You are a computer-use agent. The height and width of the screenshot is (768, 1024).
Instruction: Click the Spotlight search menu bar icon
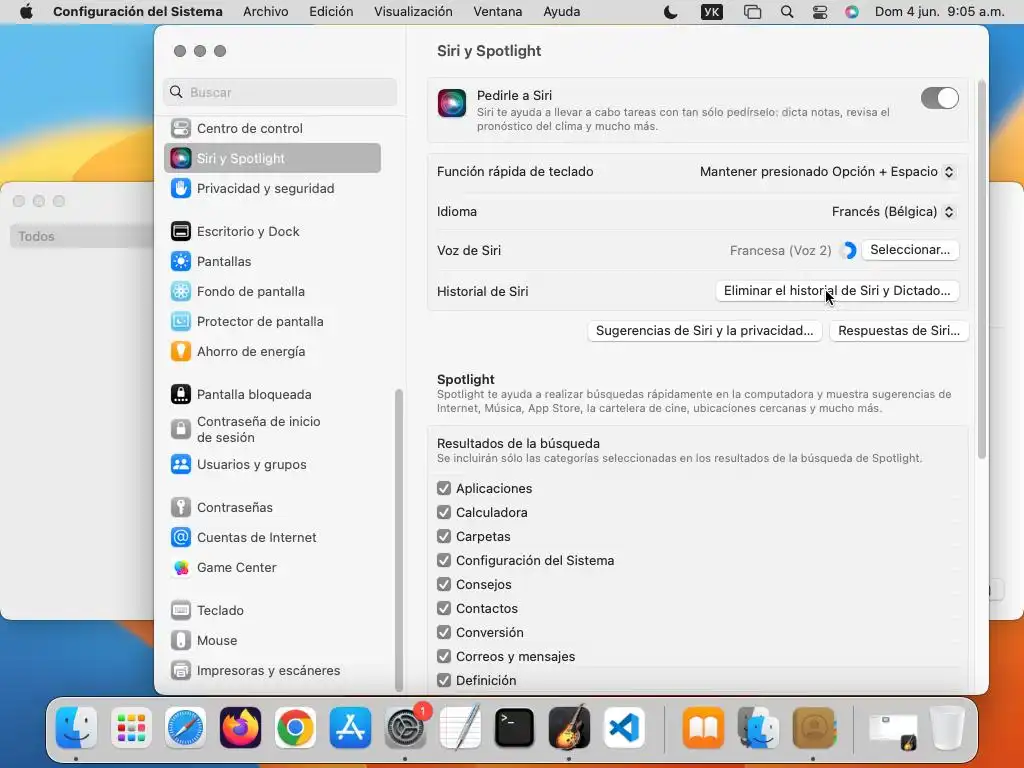pos(787,12)
